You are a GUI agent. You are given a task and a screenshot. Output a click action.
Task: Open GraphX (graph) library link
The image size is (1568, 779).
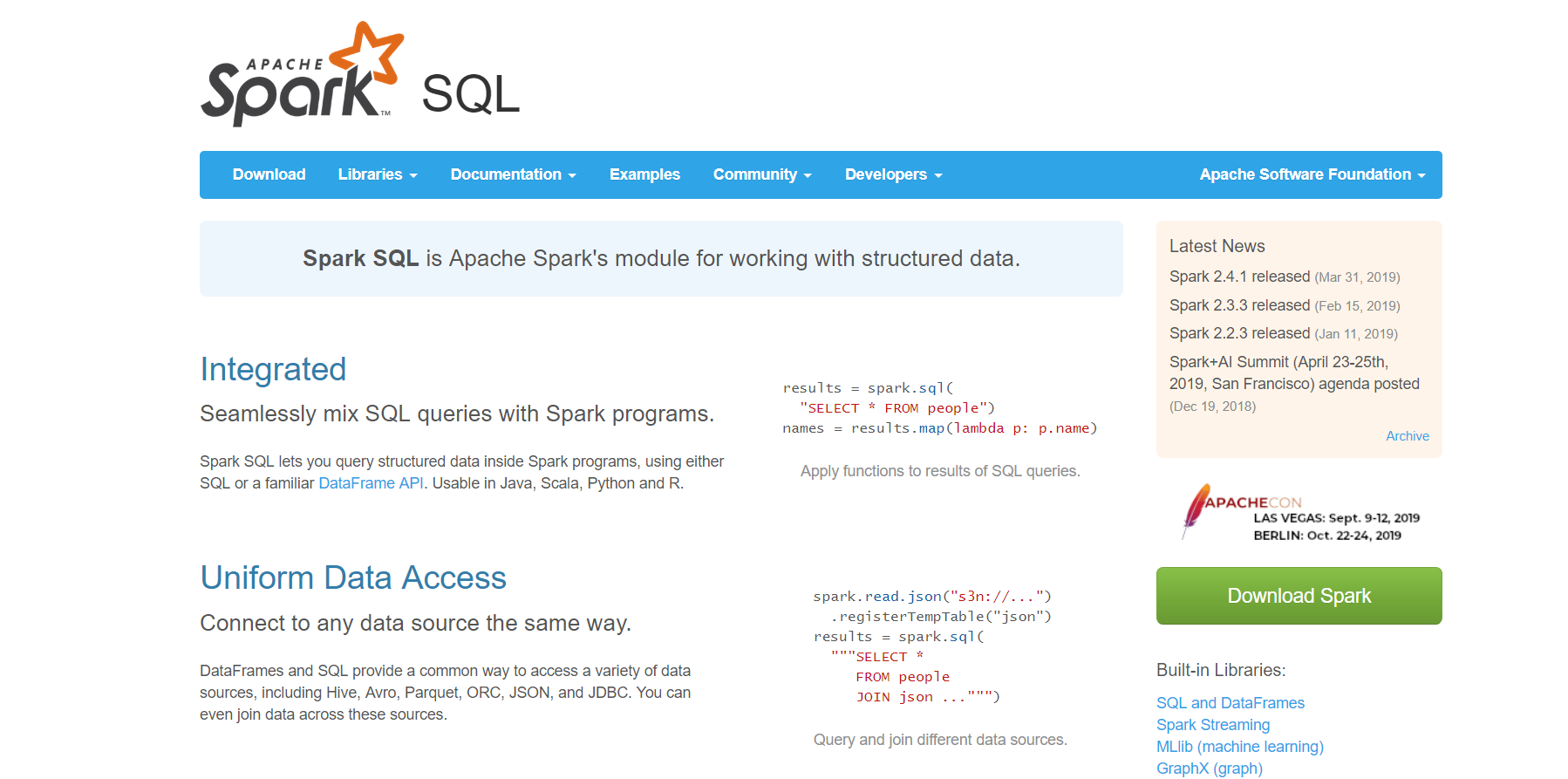click(x=1210, y=769)
